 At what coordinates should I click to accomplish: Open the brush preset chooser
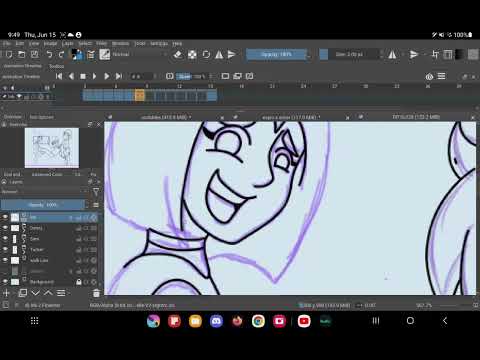pos(104,54)
